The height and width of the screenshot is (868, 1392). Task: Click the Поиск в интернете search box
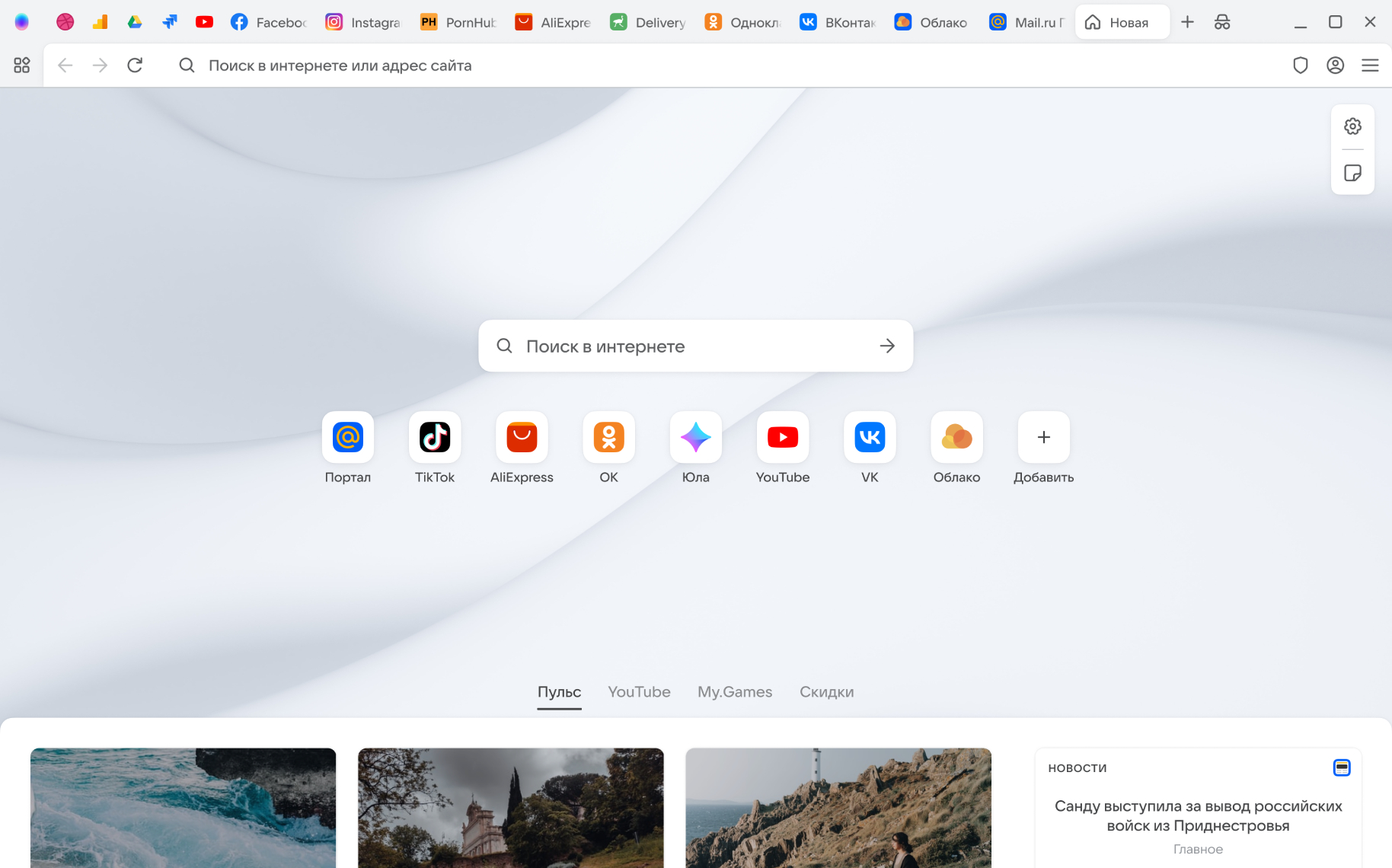tap(695, 346)
